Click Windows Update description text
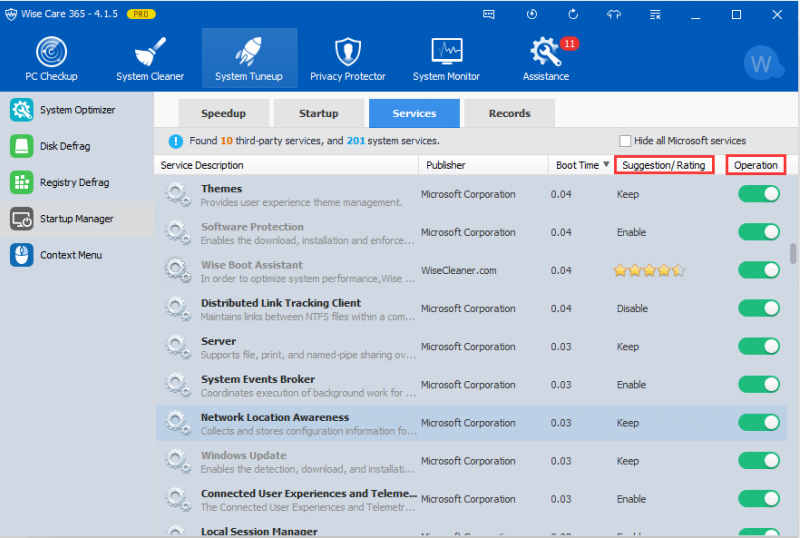The image size is (800, 538). click(307, 469)
